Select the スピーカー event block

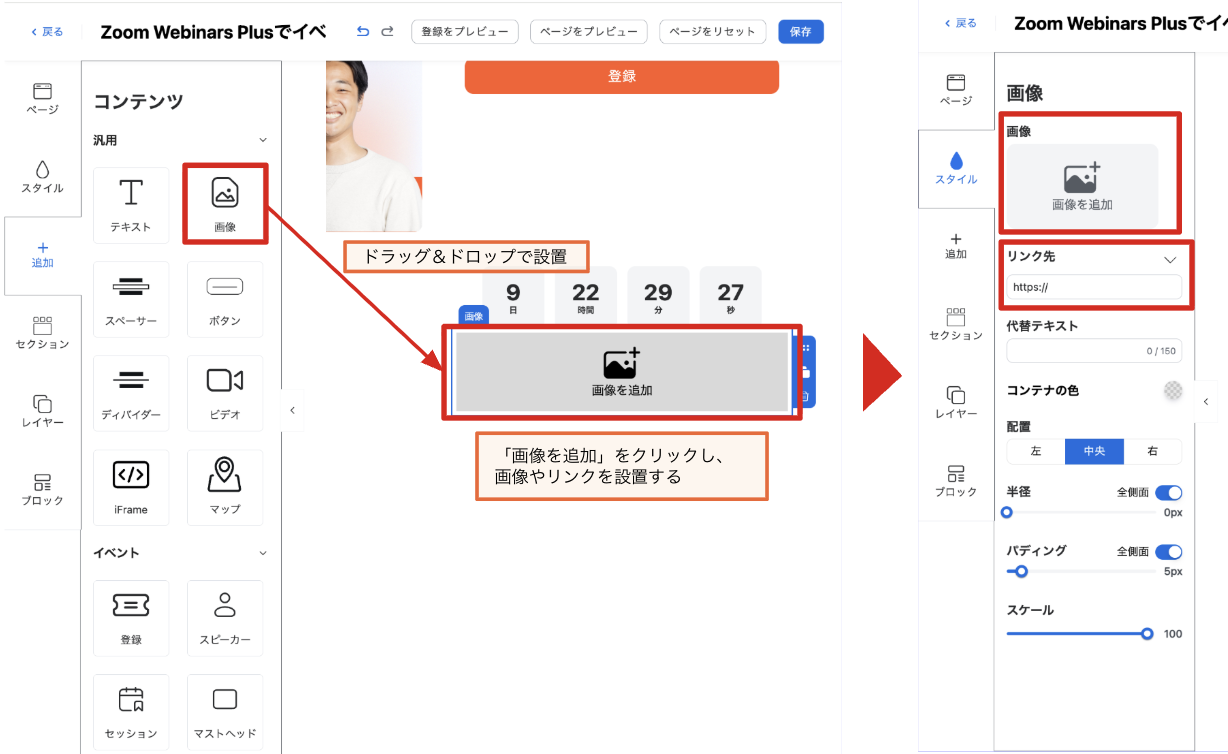click(225, 618)
